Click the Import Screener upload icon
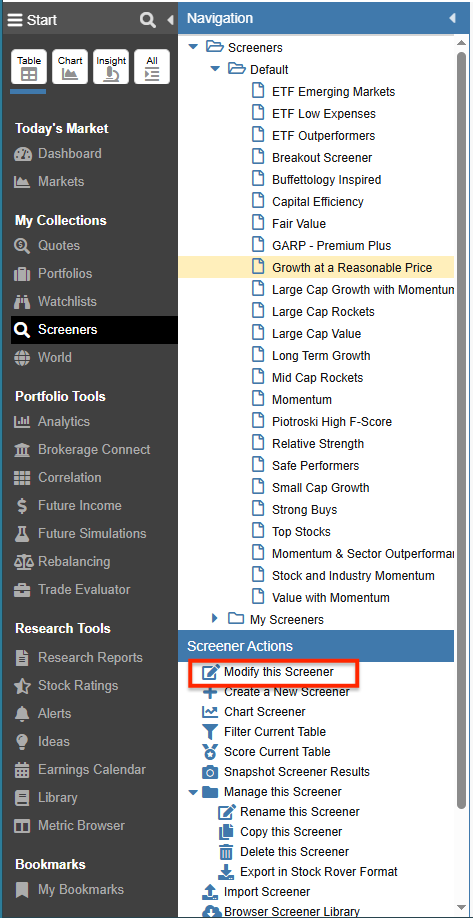This screenshot has height=918, width=473. (210, 892)
